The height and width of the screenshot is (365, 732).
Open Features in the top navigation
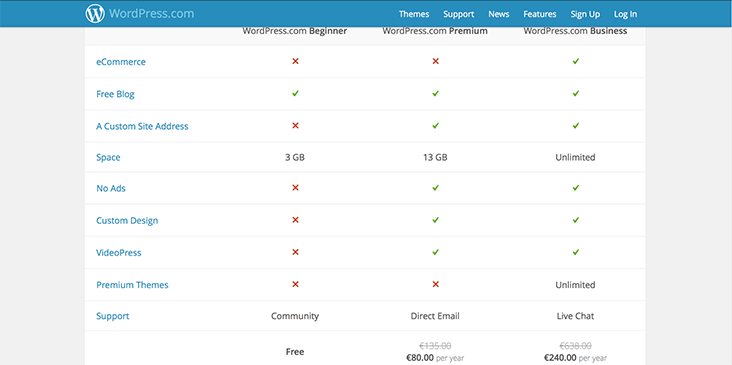coord(540,14)
